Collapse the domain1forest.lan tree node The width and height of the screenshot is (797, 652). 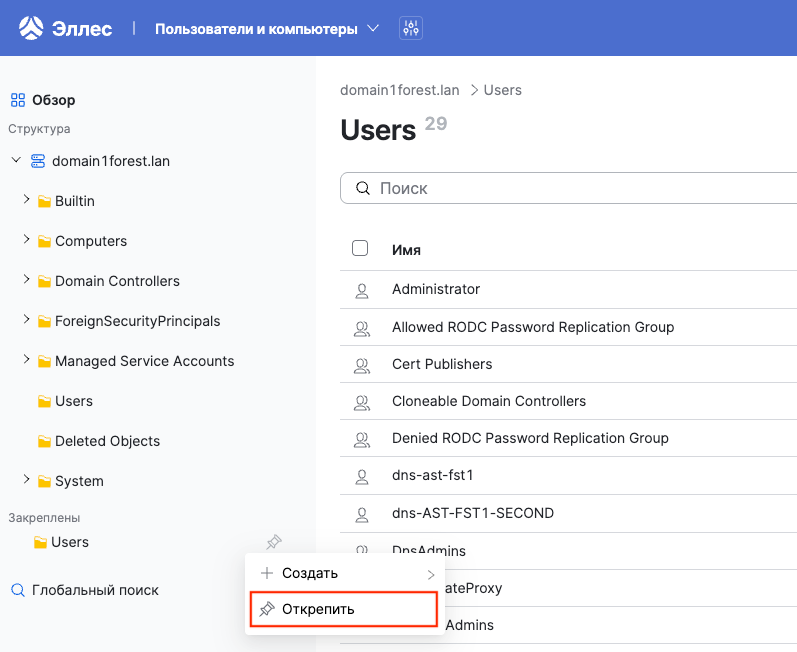[x=16, y=160]
